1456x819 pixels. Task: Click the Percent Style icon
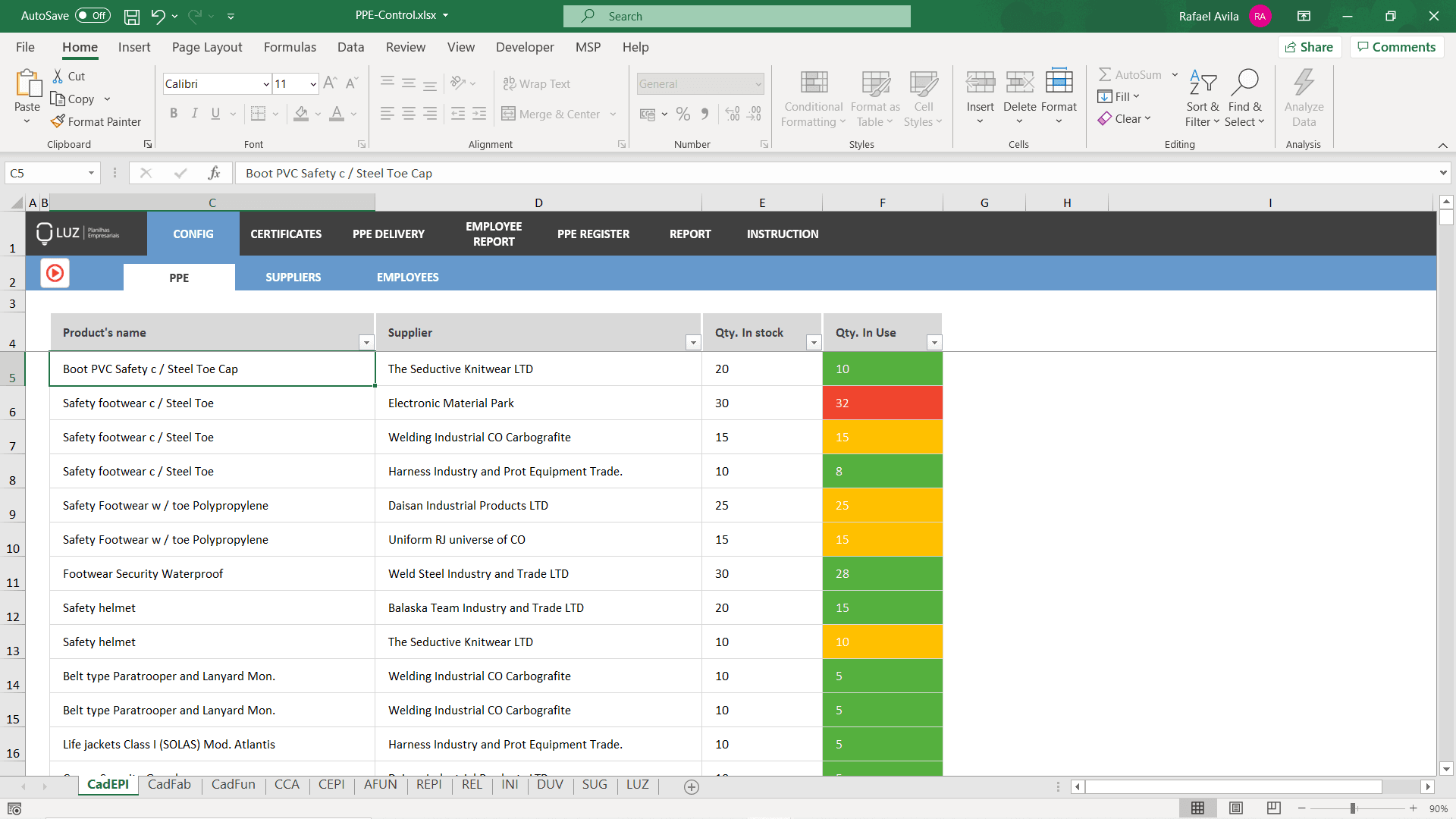point(683,114)
